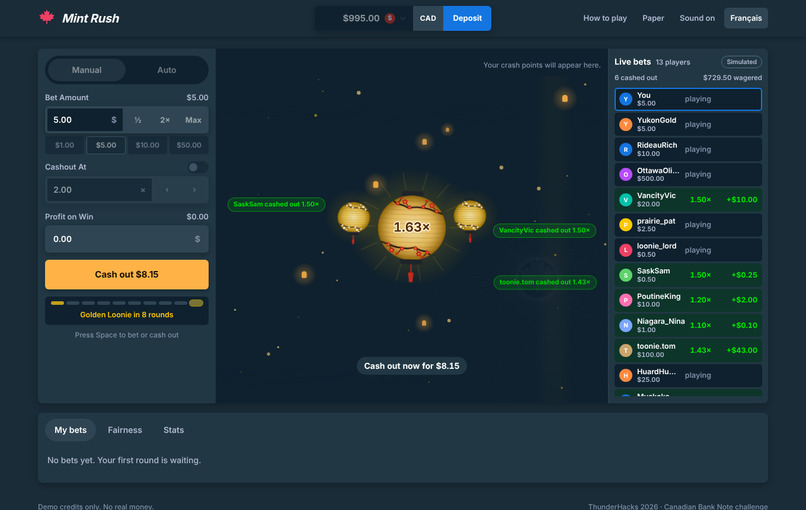Switch language with the Français button
This screenshot has width=806, height=510.
(745, 18)
